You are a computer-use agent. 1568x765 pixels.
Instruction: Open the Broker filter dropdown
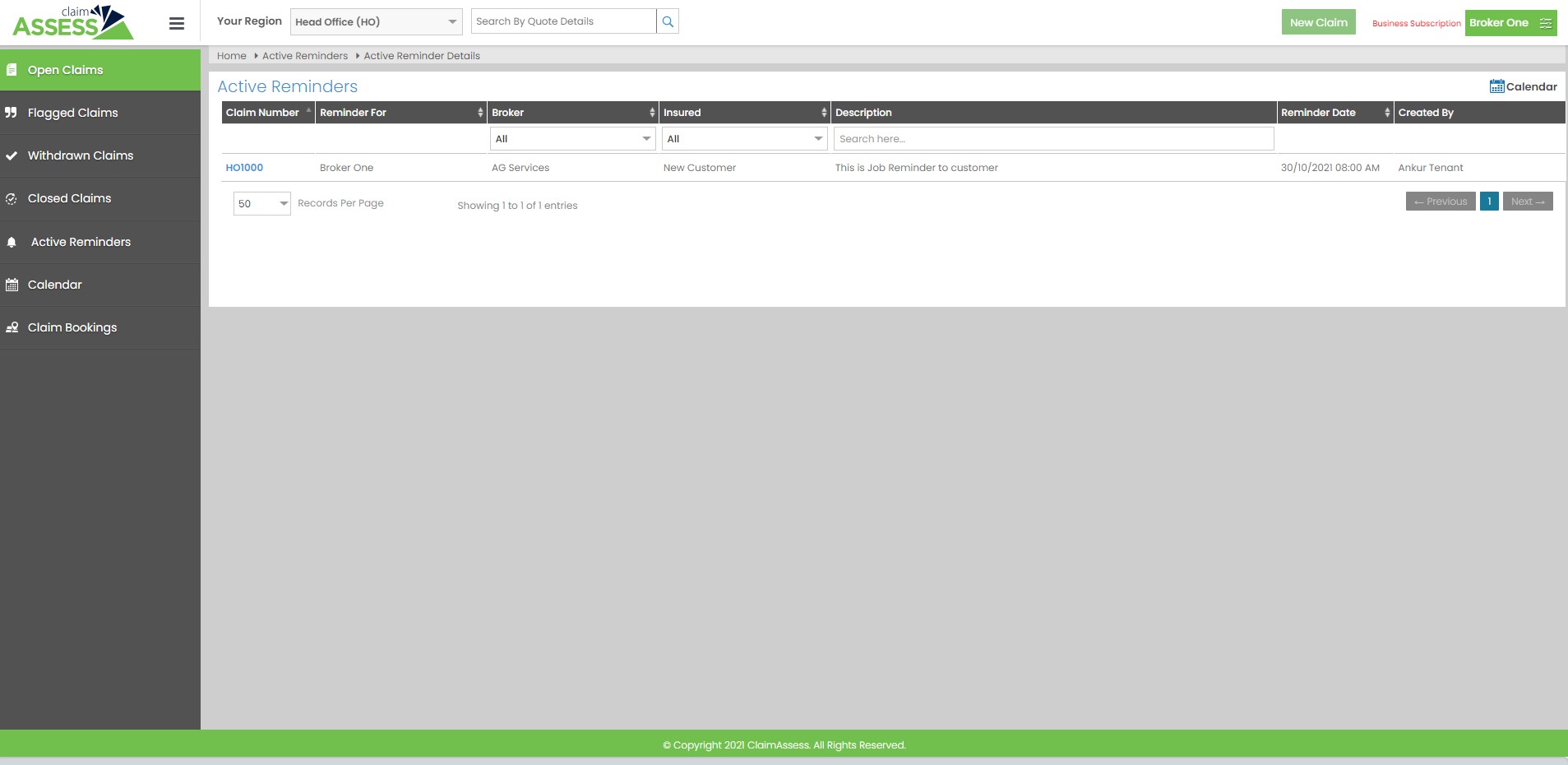572,139
